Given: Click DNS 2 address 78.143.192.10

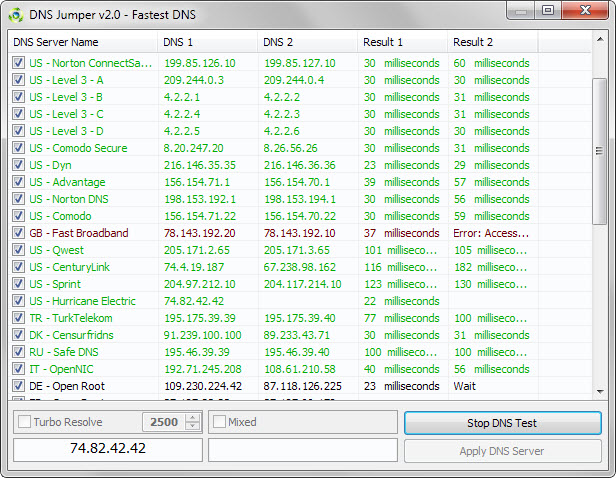Looking at the screenshot, I should tap(299, 233).
